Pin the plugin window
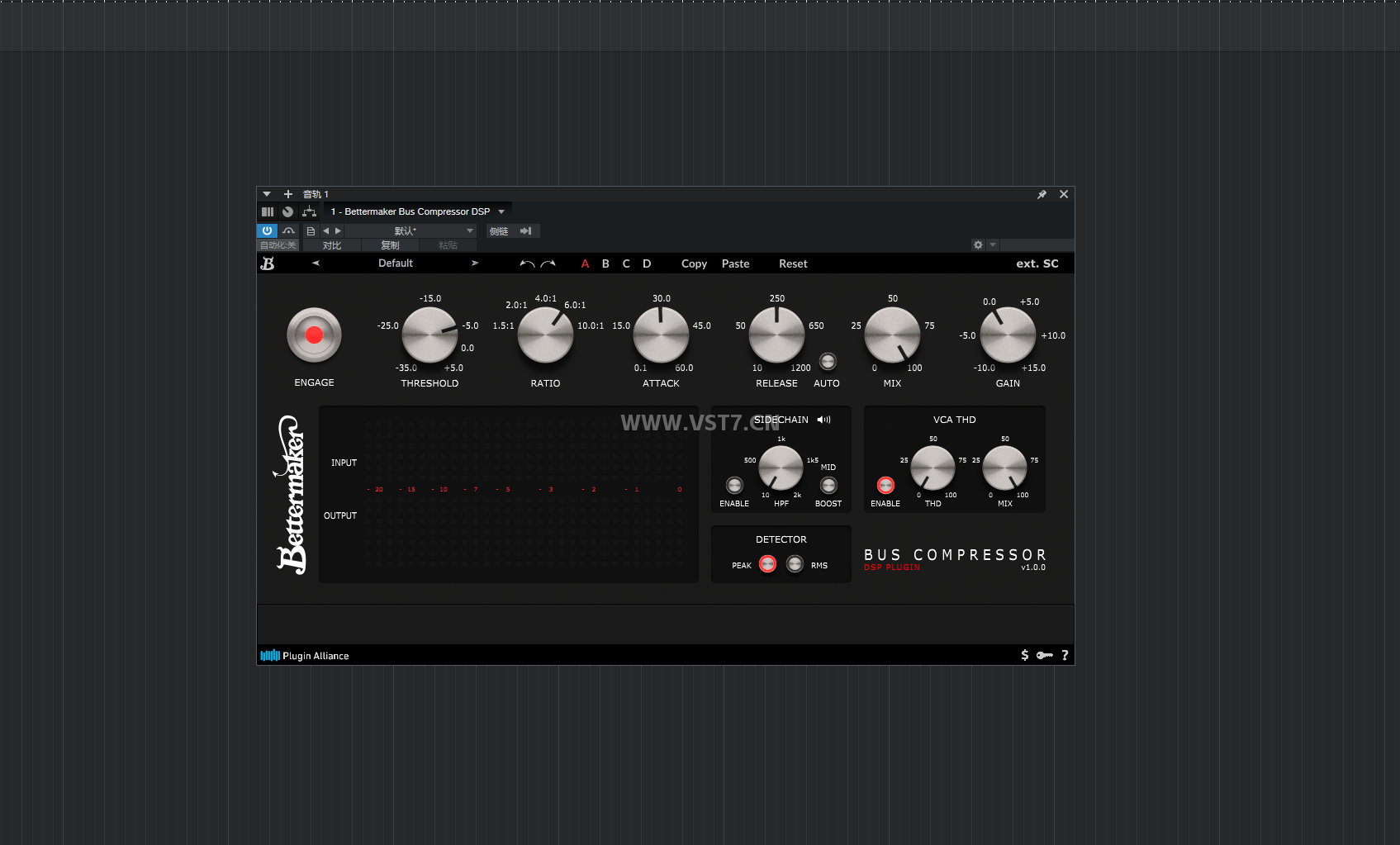 pos(1042,194)
